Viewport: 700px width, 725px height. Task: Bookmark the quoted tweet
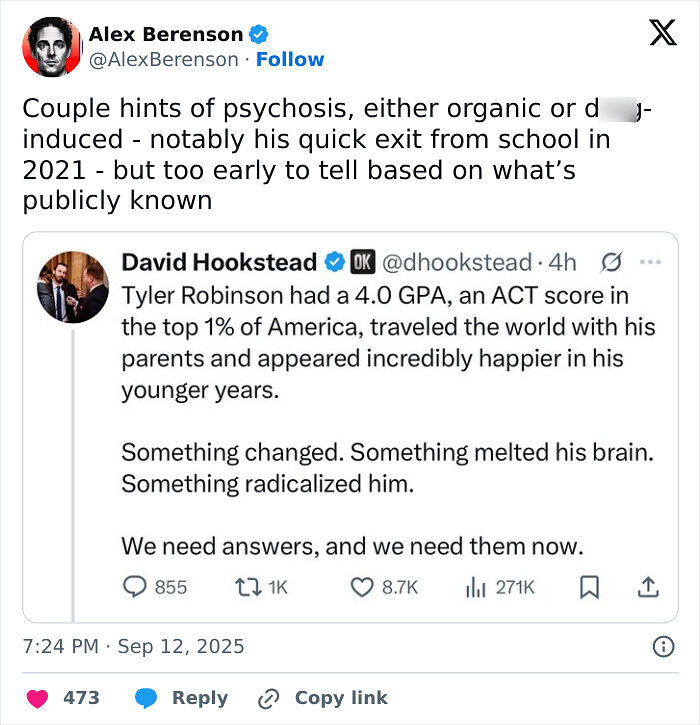click(x=590, y=588)
